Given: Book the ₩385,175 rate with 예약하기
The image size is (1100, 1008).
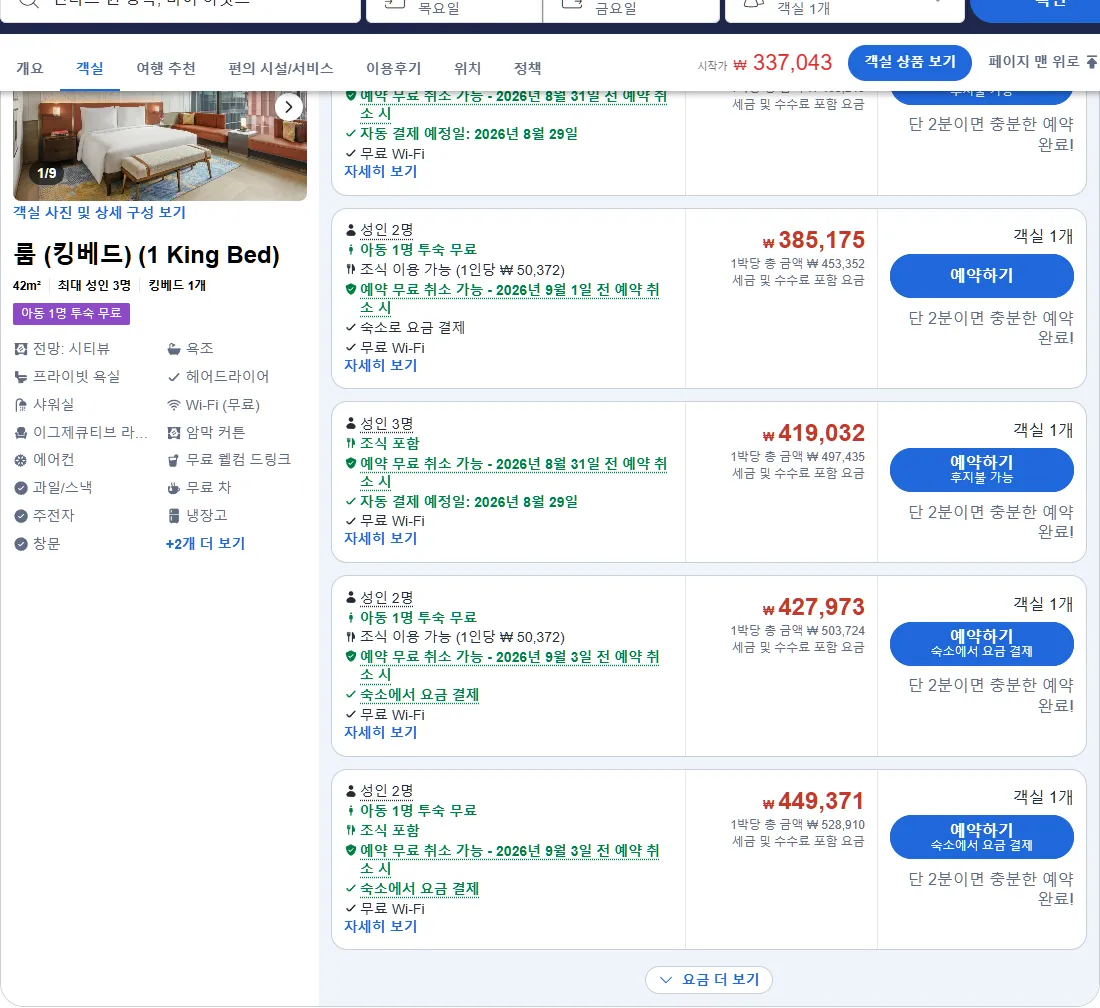Looking at the screenshot, I should (981, 276).
